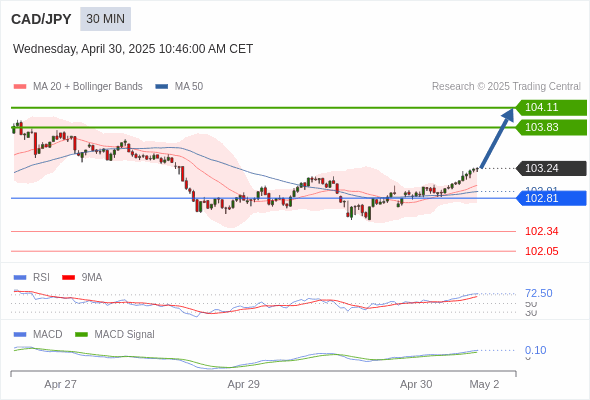Click the 102.34 support level label
590x400 pixels.
(541, 231)
